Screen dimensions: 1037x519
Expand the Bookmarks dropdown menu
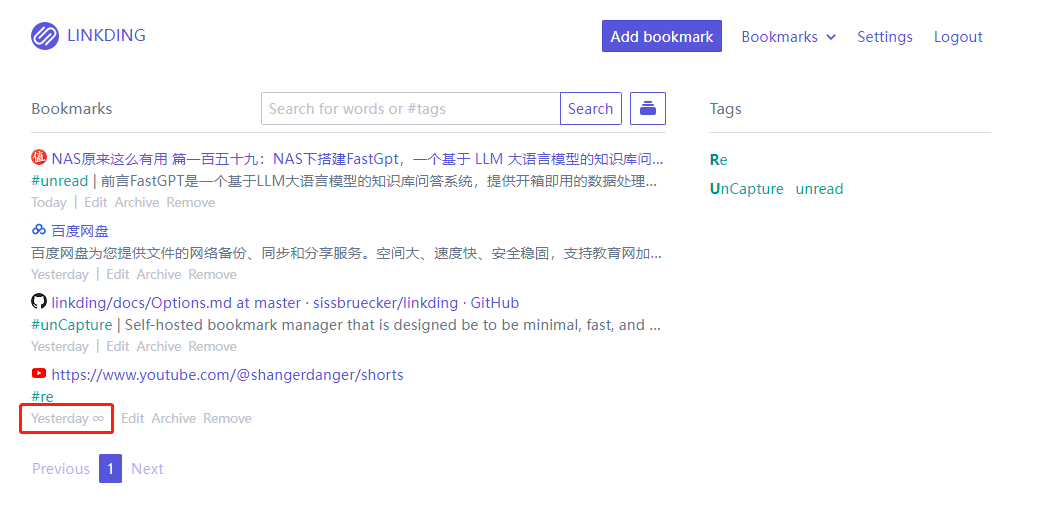click(787, 37)
